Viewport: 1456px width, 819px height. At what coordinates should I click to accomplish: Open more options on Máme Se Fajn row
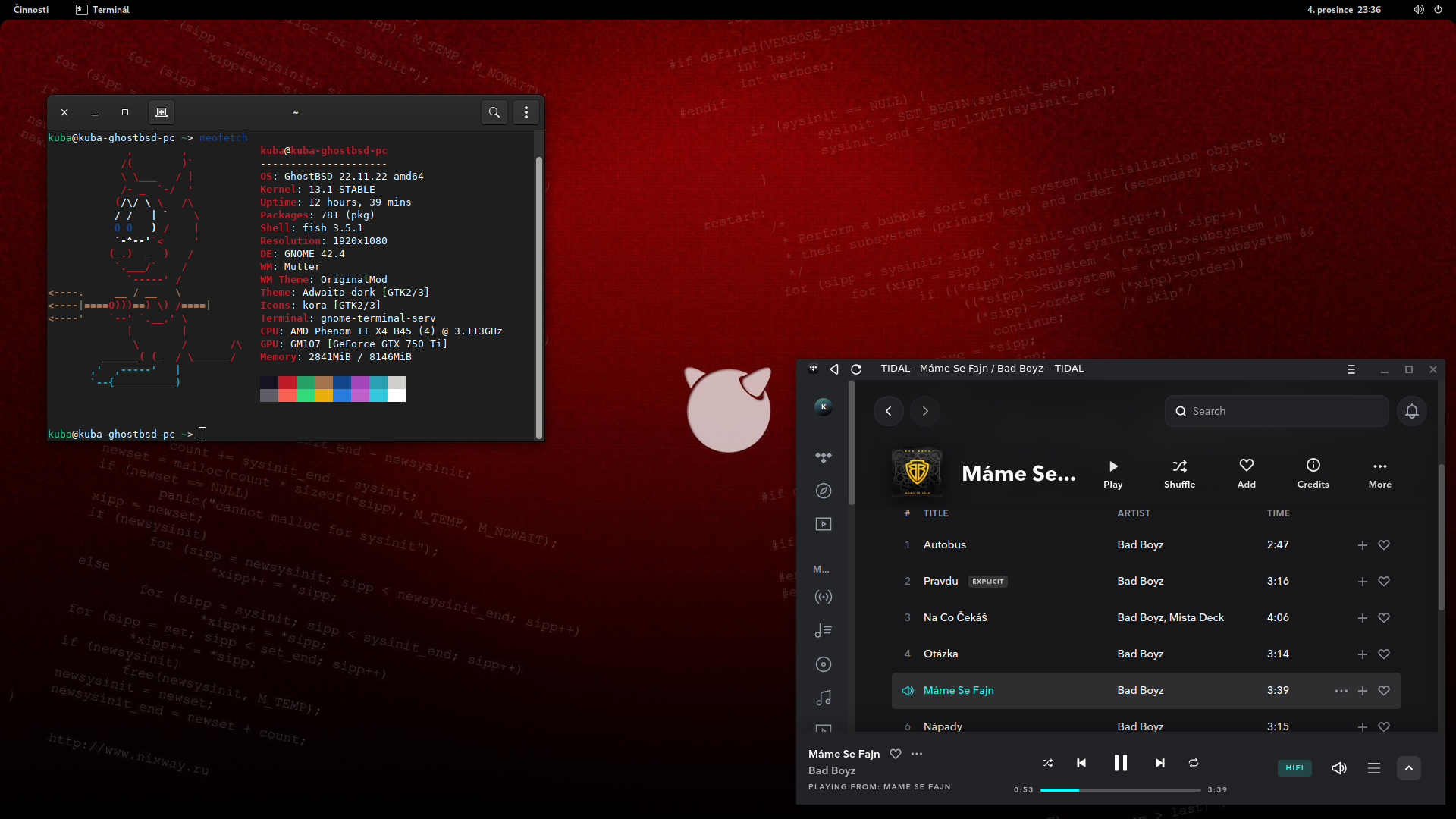click(x=1341, y=691)
